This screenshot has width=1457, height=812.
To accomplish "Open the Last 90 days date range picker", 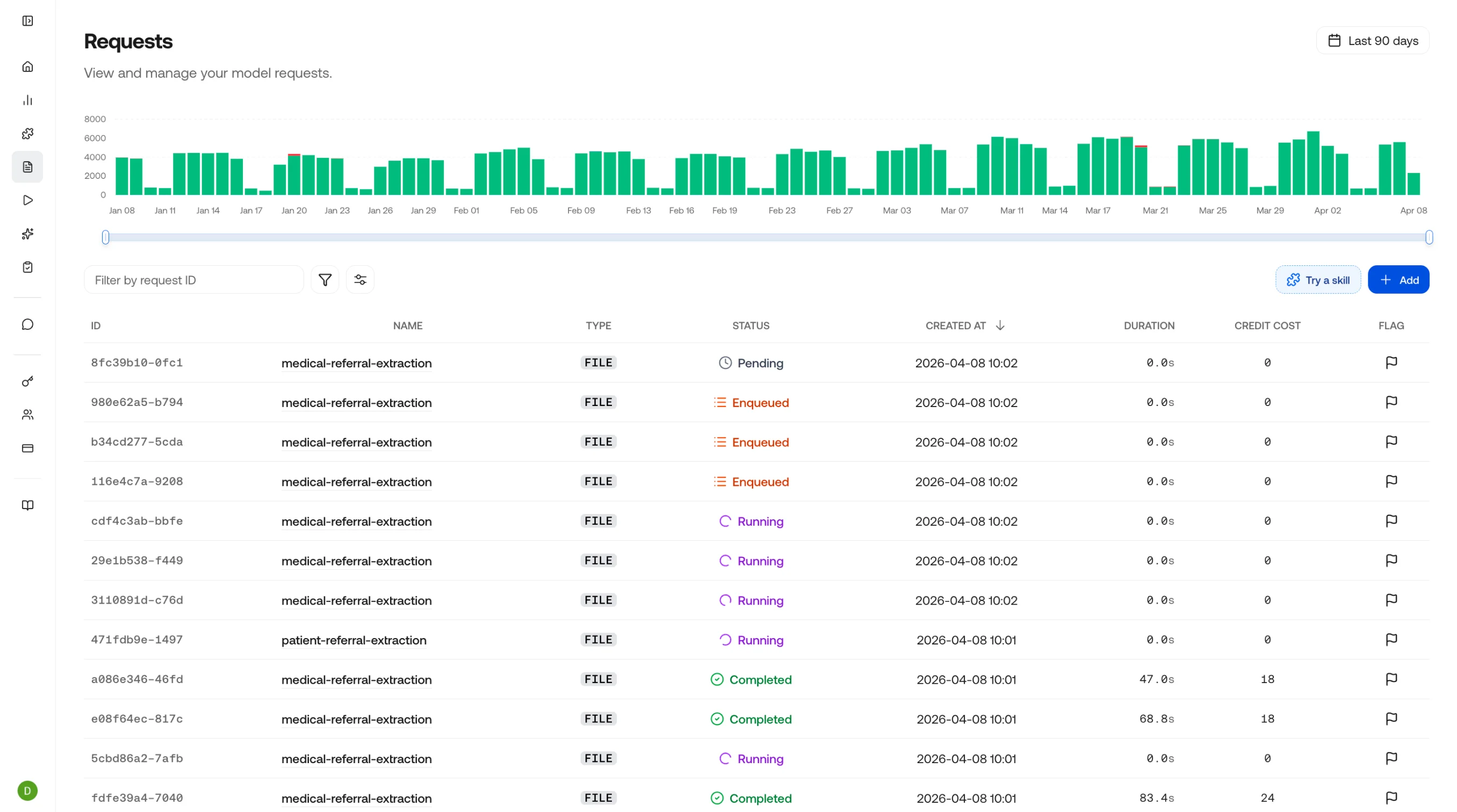I will click(x=1372, y=41).
